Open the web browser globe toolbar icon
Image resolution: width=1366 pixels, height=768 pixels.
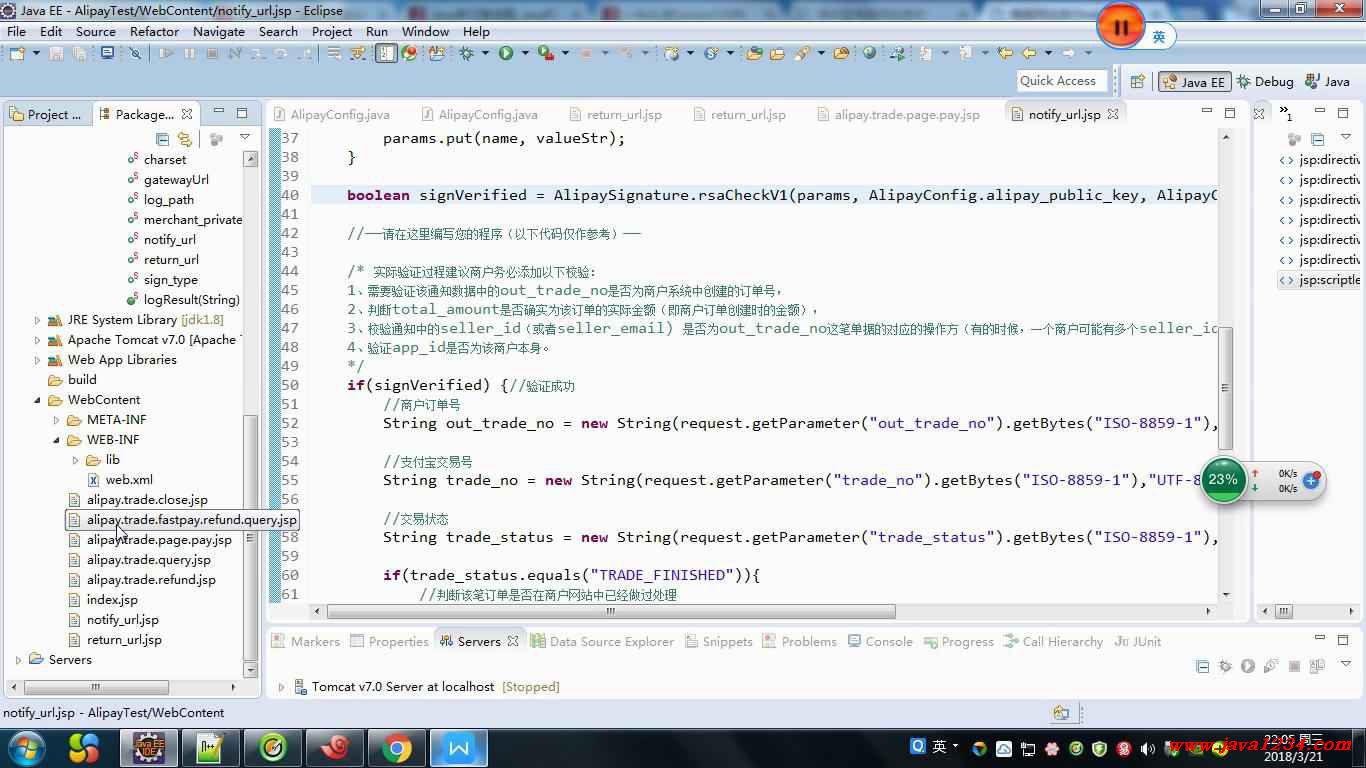869,53
